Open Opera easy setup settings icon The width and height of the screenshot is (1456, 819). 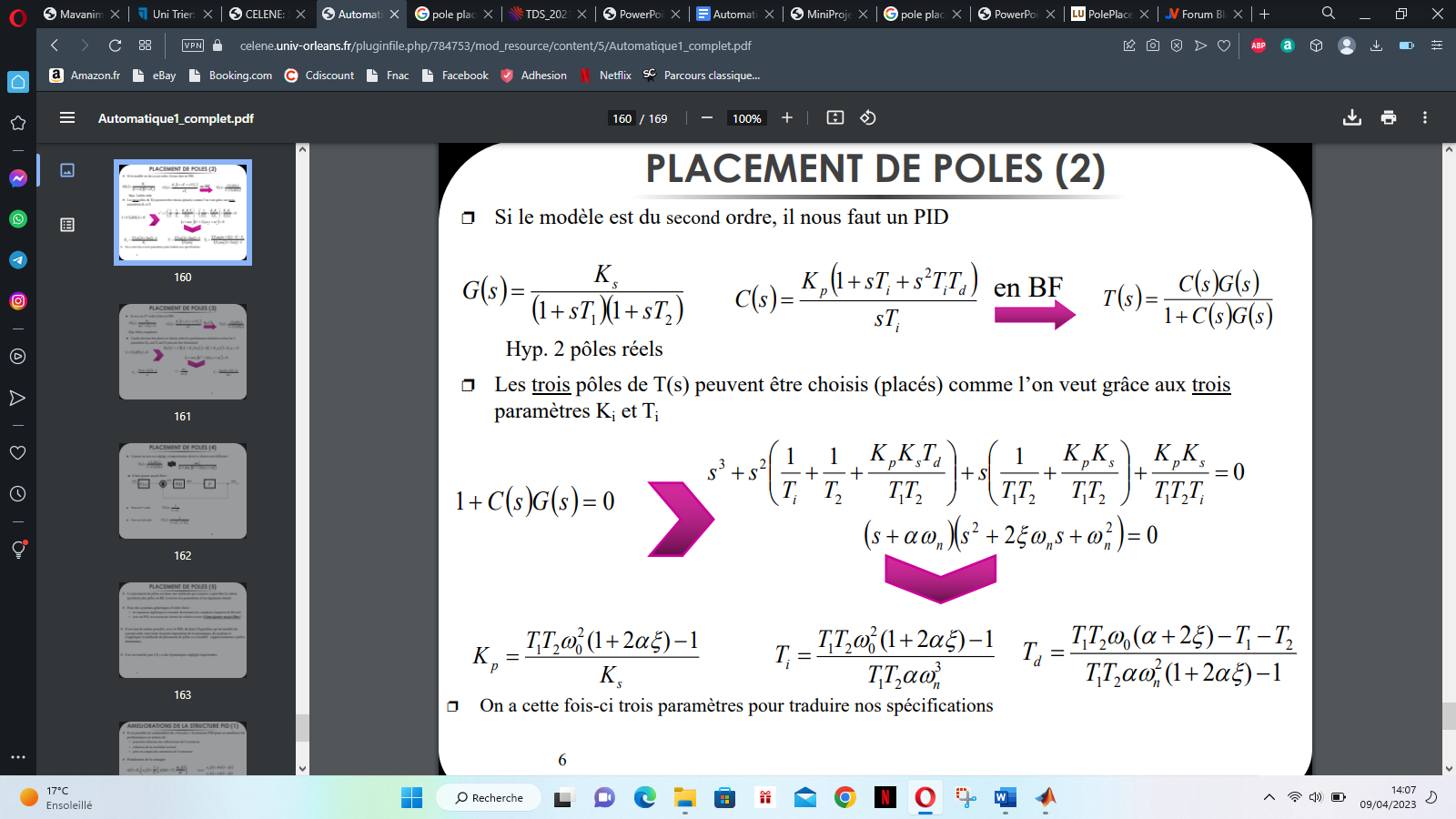(x=1437, y=45)
